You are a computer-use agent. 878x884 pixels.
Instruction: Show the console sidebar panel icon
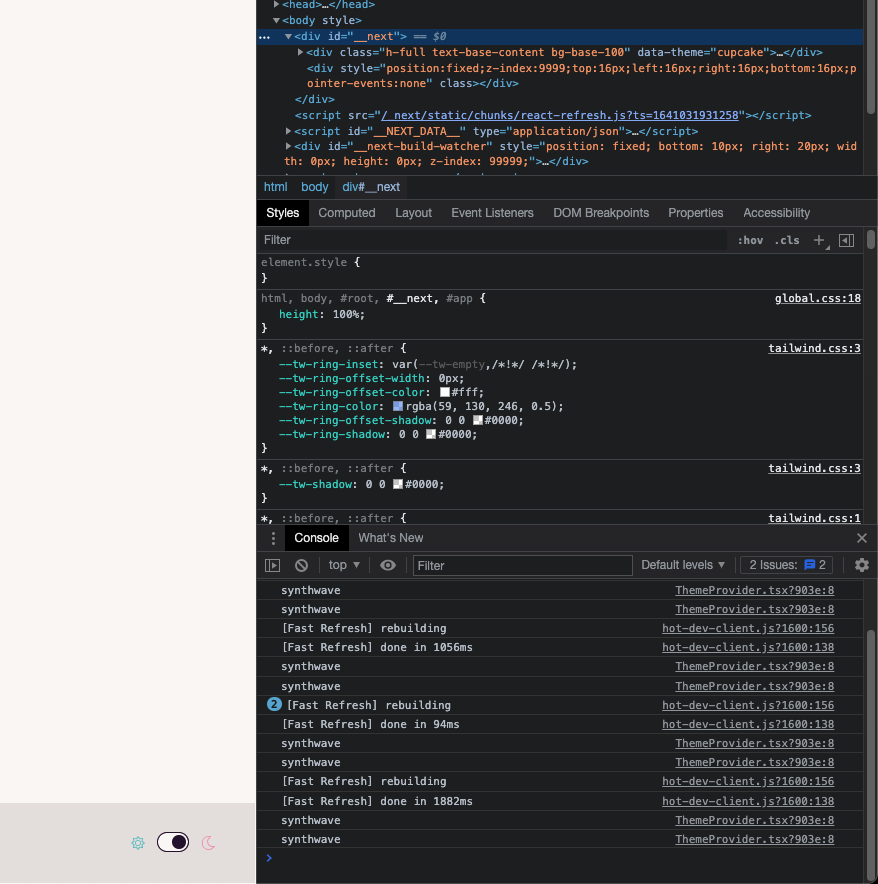click(272, 565)
